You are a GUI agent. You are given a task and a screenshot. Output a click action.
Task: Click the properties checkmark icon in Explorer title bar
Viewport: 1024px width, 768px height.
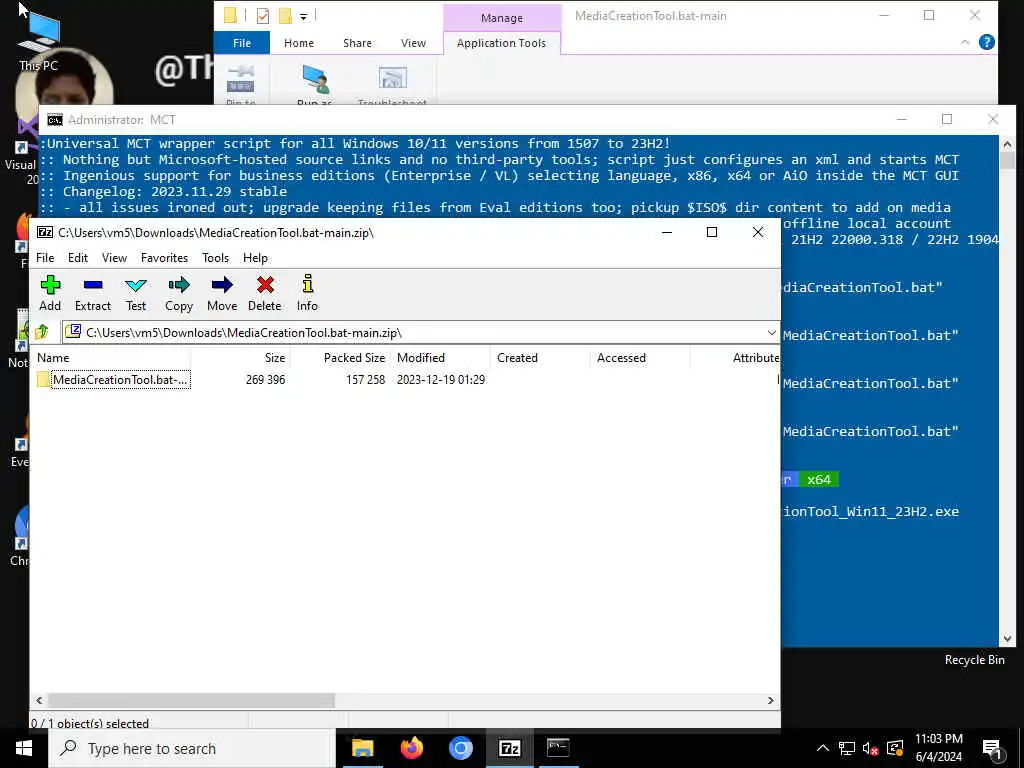[263, 16]
